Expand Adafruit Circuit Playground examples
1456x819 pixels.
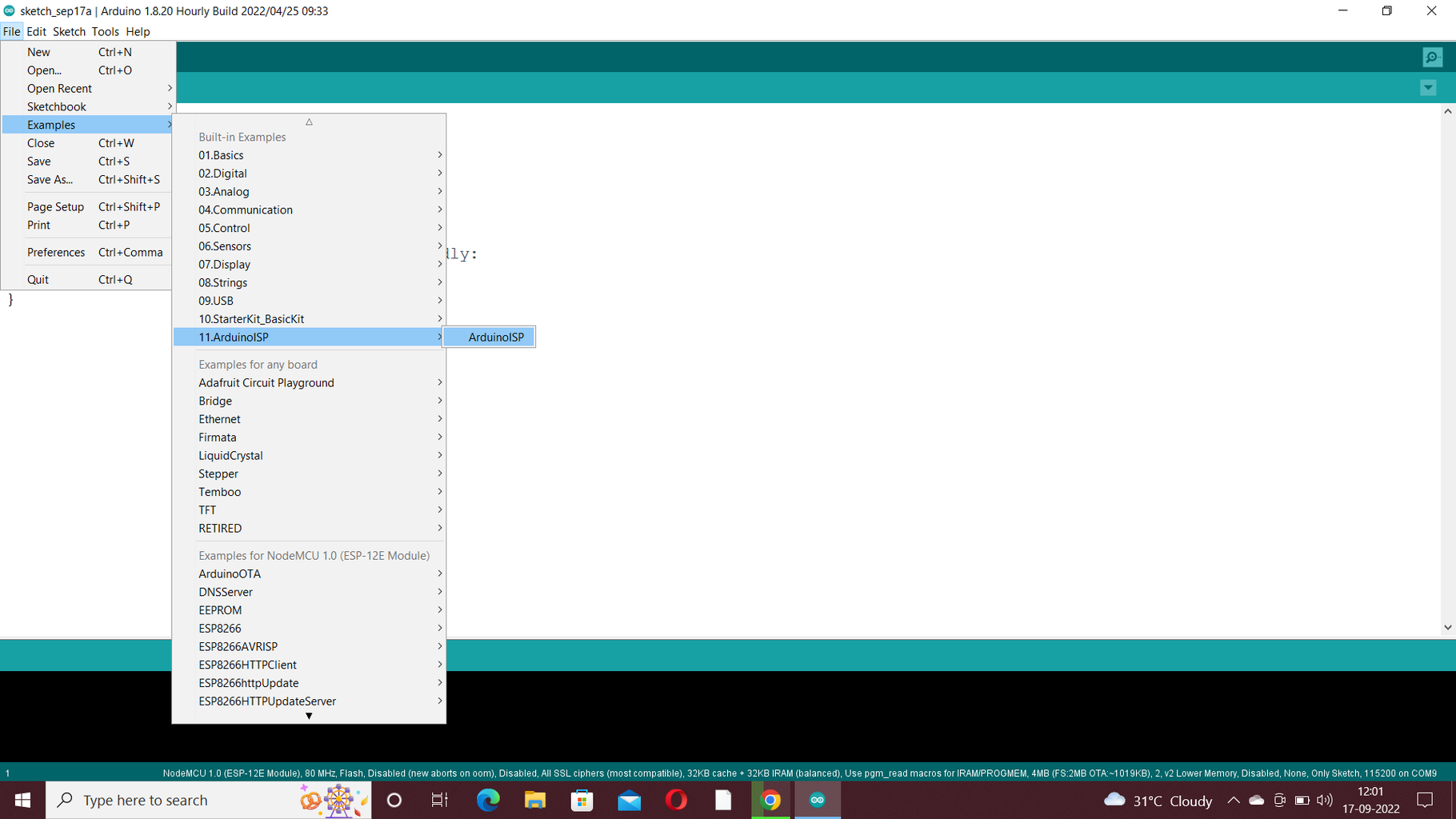coord(309,383)
